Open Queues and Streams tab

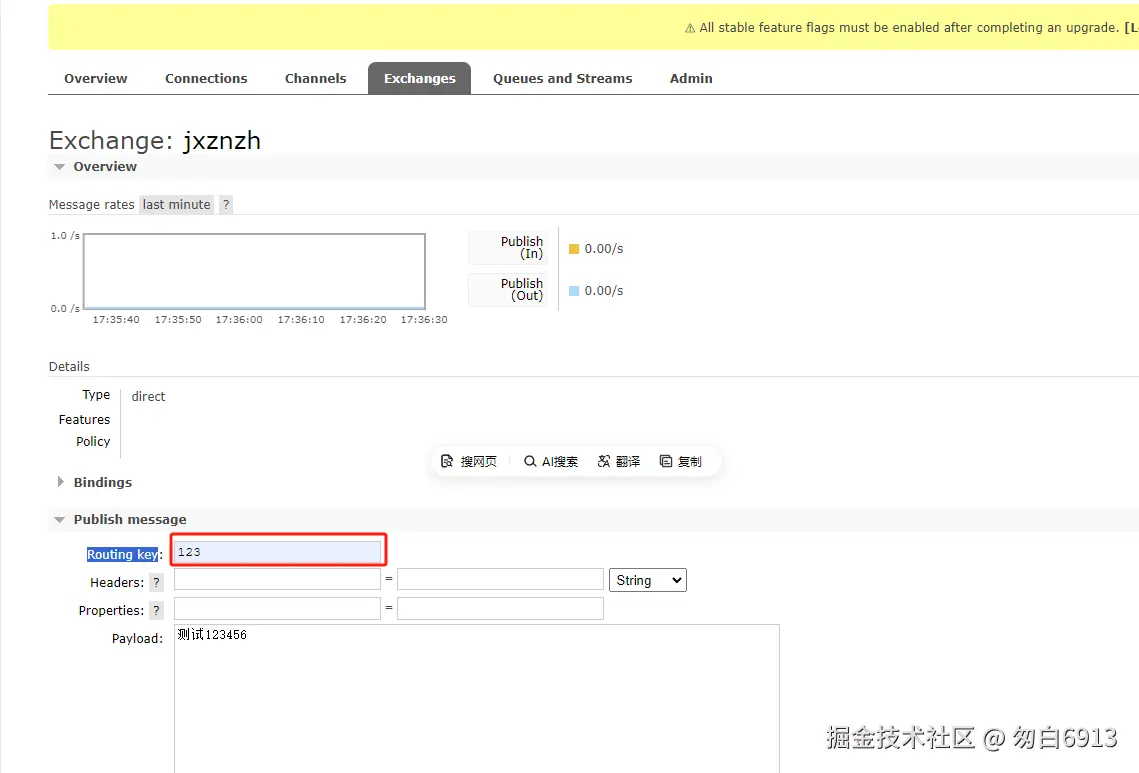562,78
